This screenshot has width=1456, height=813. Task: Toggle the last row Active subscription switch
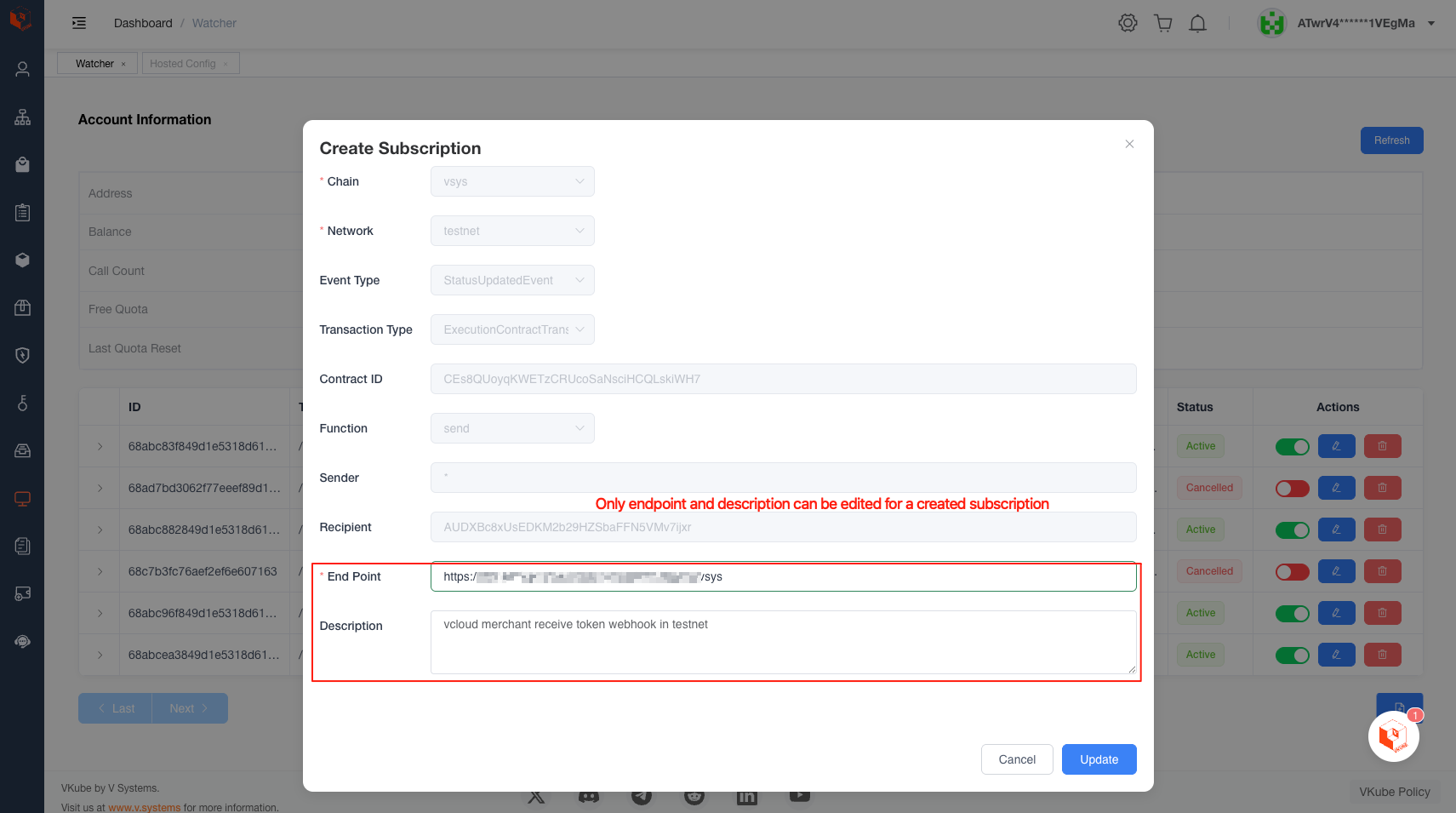(x=1292, y=655)
